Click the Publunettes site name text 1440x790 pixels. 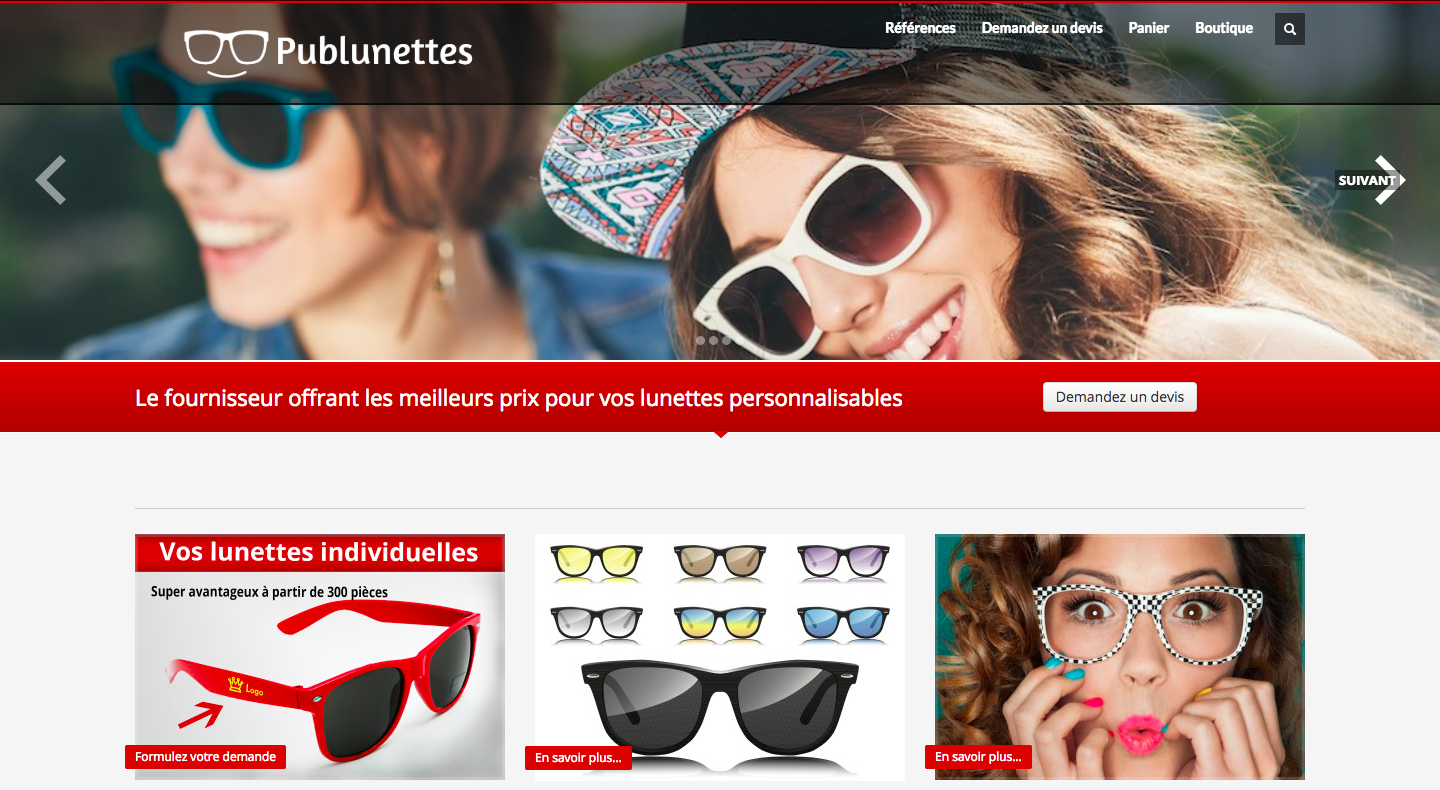374,51
